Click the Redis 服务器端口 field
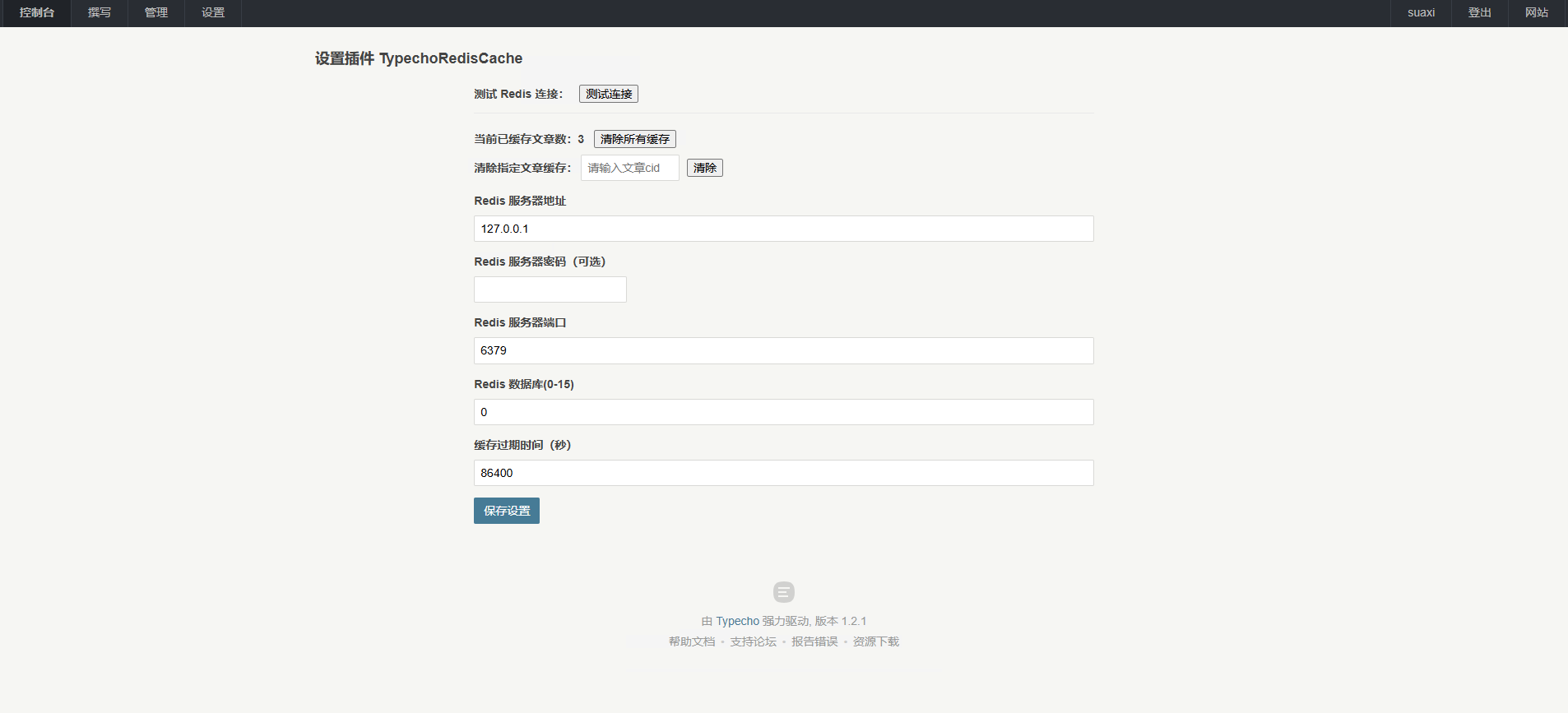 783,350
